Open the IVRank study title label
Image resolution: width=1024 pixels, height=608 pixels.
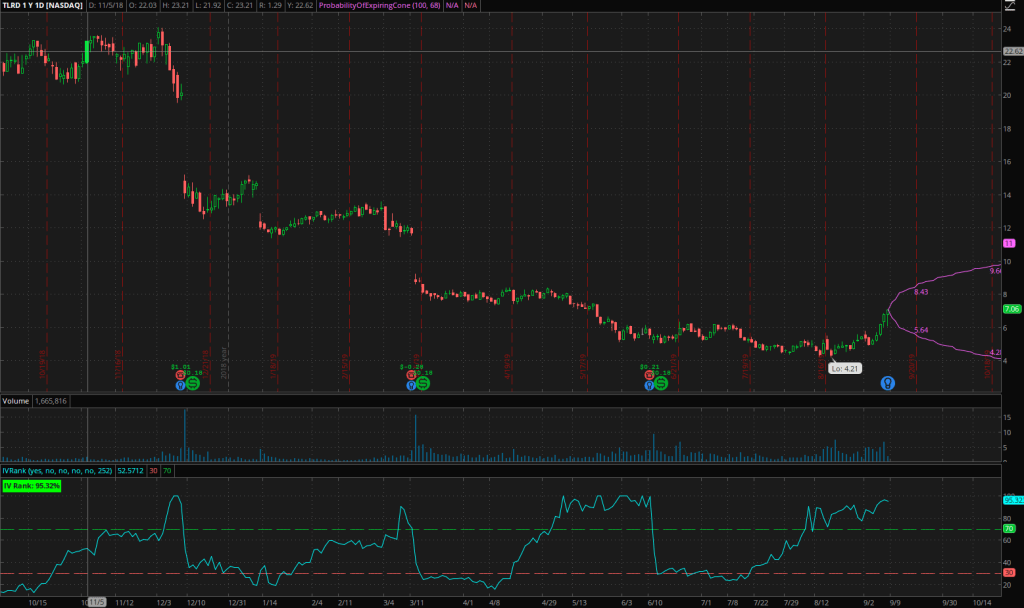[x=55, y=468]
